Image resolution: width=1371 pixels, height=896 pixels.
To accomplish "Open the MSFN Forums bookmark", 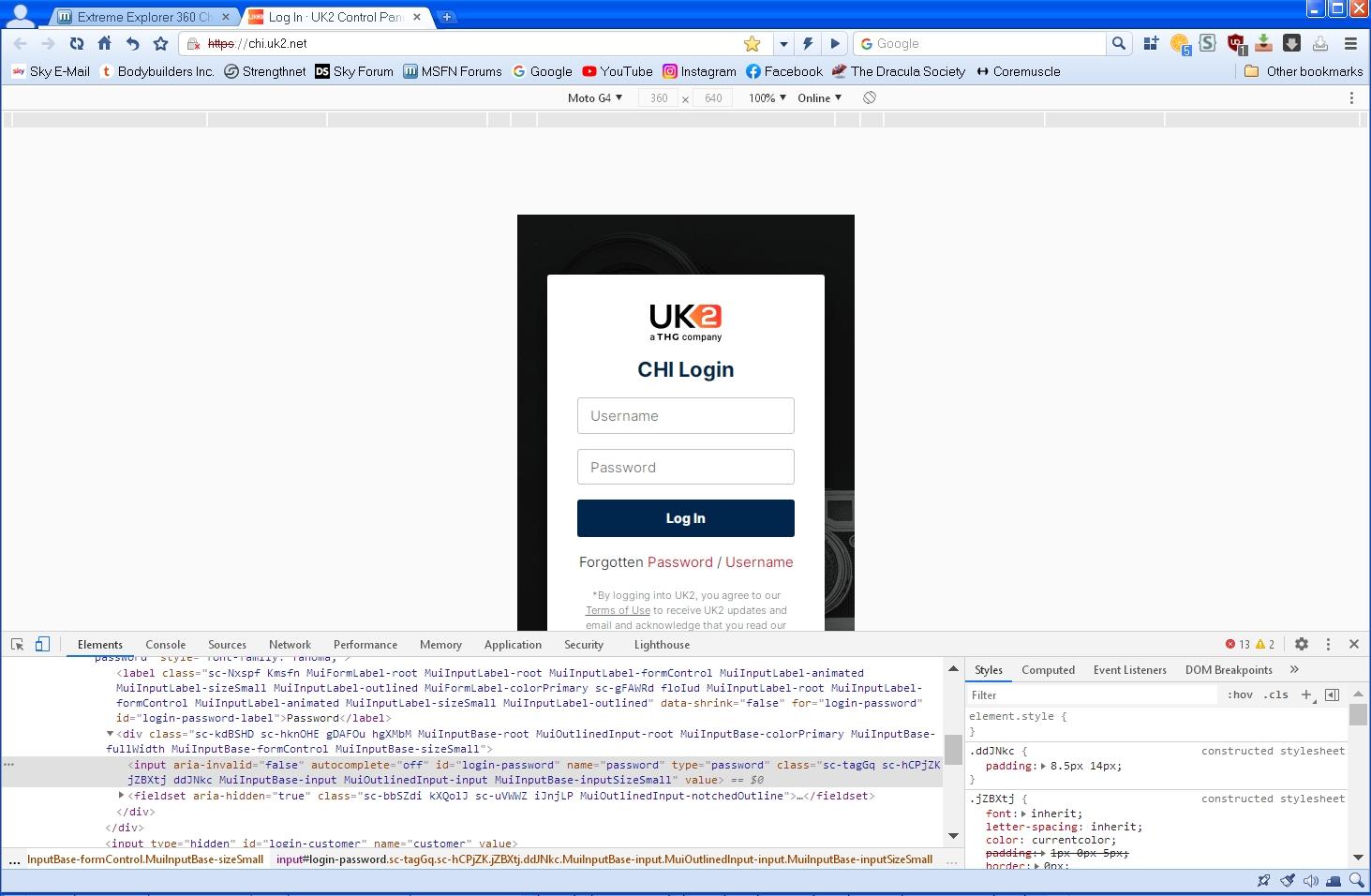I will [x=453, y=71].
